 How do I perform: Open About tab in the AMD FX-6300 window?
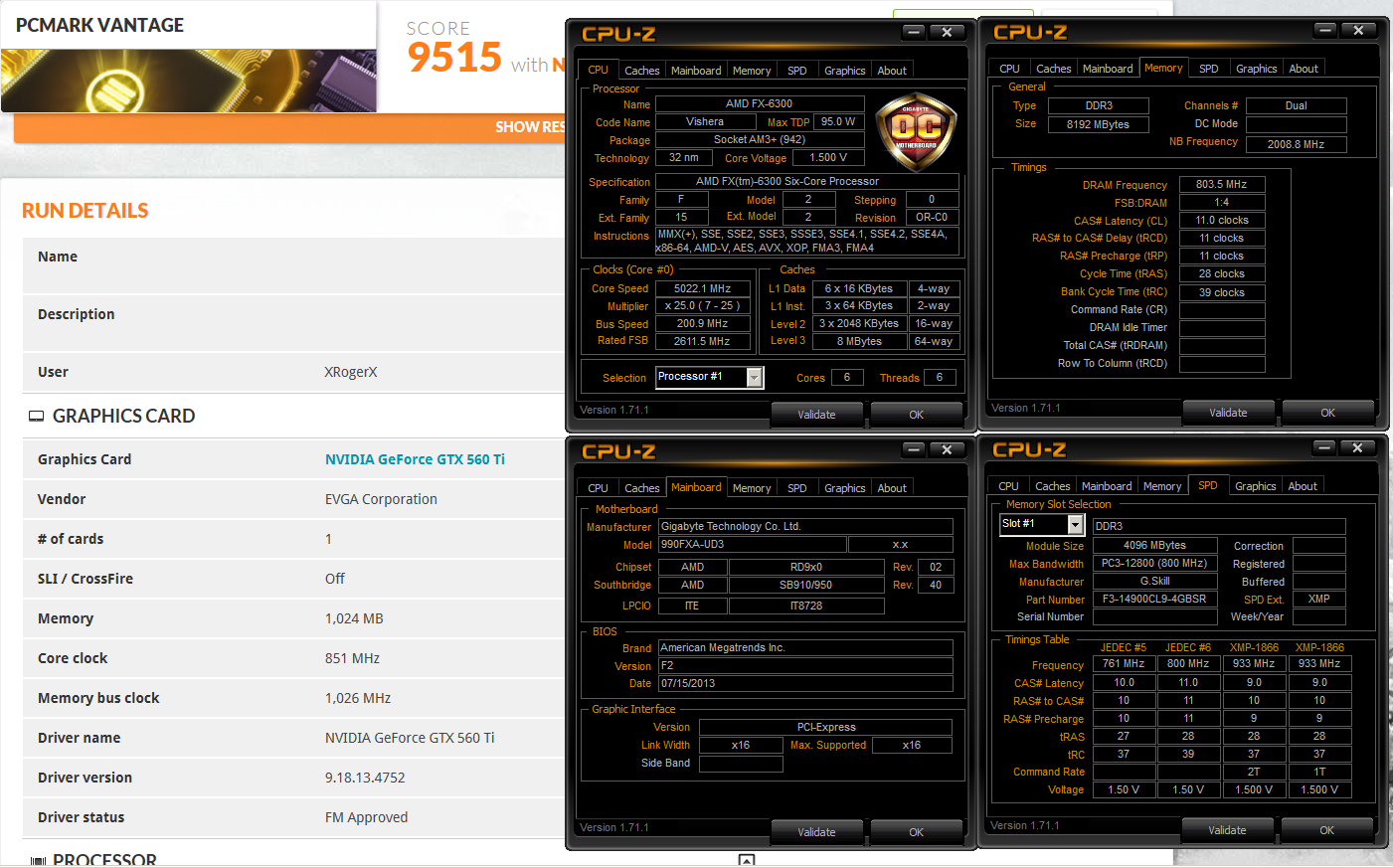click(892, 71)
